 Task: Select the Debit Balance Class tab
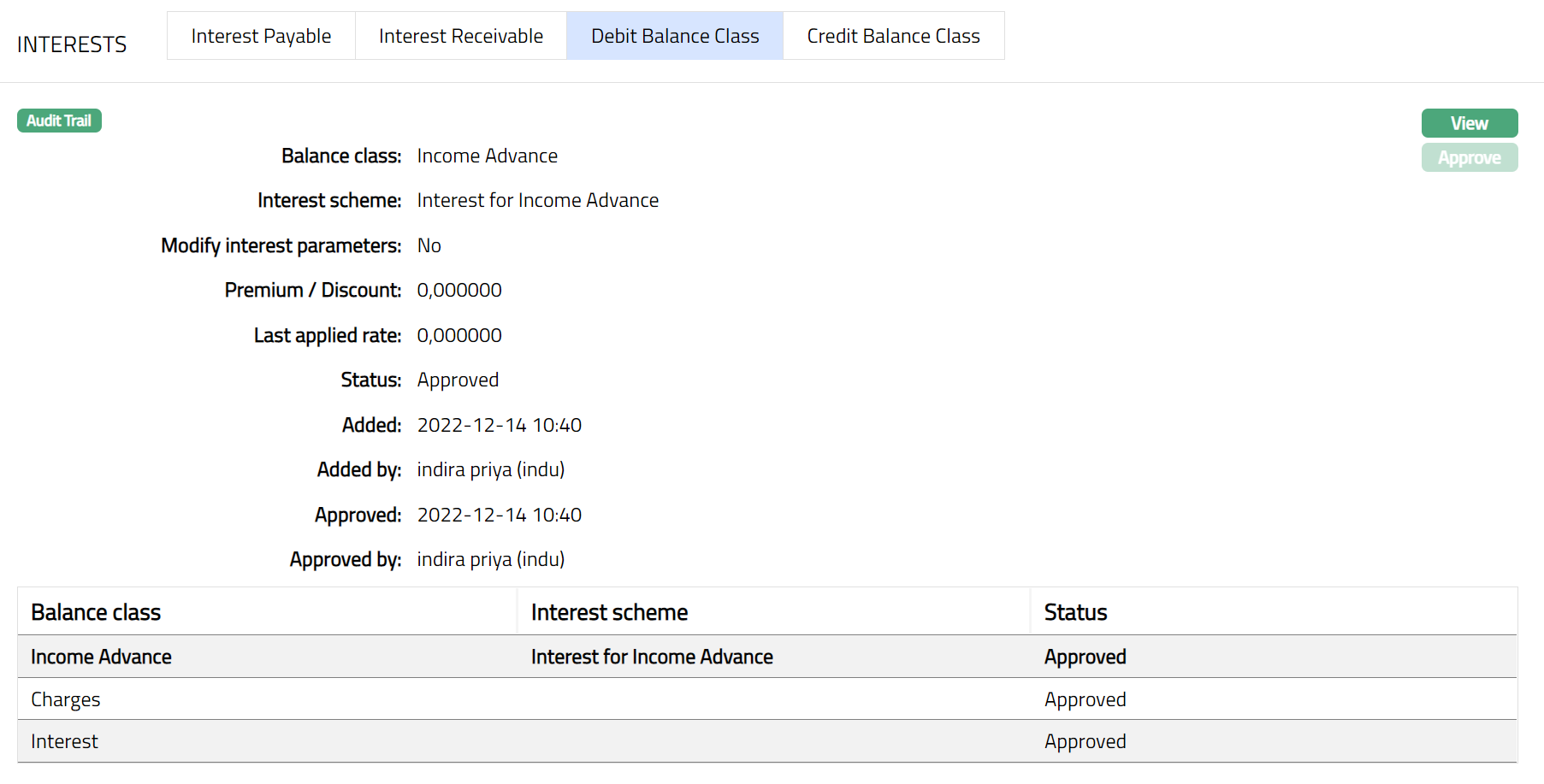point(674,36)
